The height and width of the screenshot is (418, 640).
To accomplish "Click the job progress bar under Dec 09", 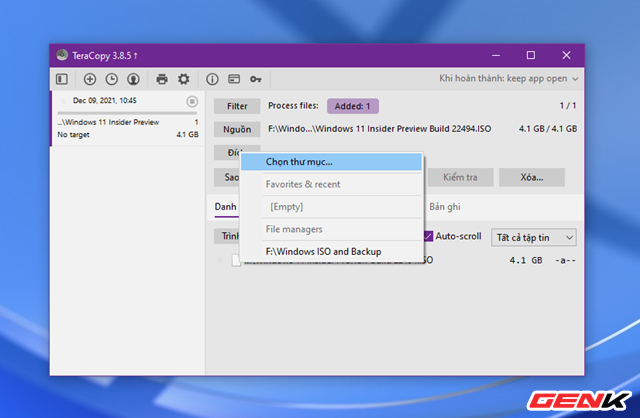I will tap(127, 113).
